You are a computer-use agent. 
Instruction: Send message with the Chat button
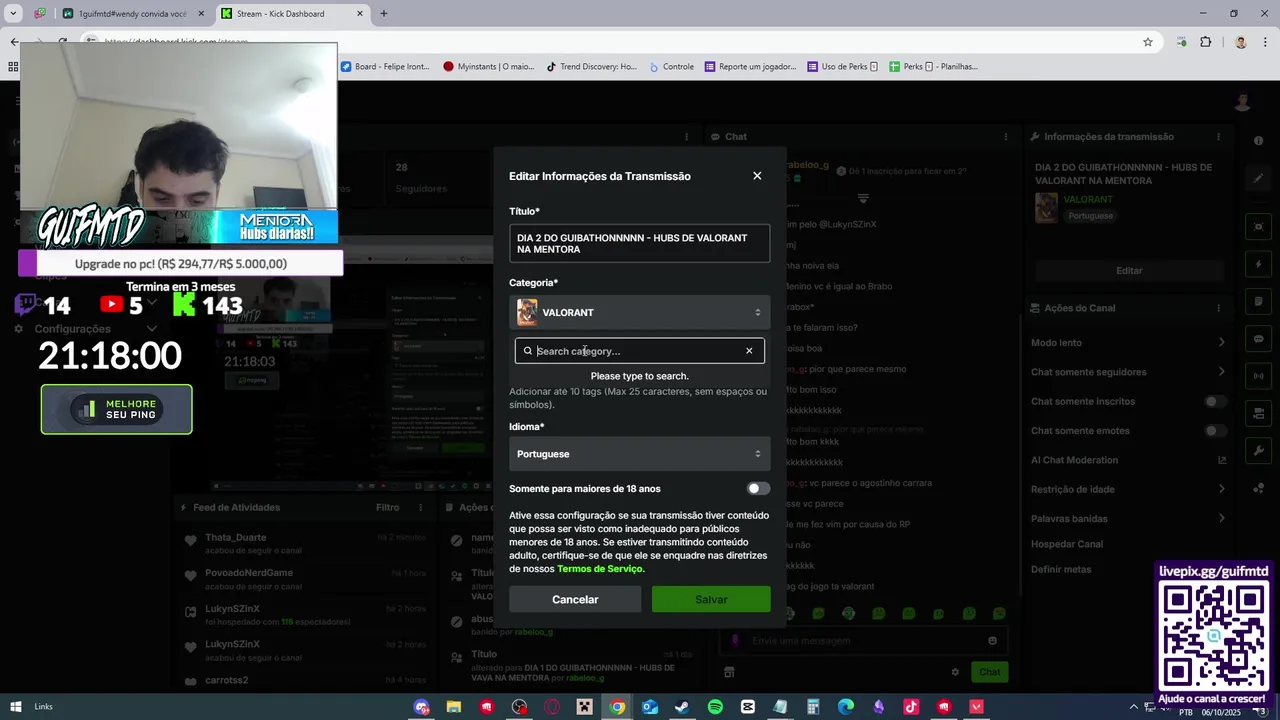tap(989, 672)
